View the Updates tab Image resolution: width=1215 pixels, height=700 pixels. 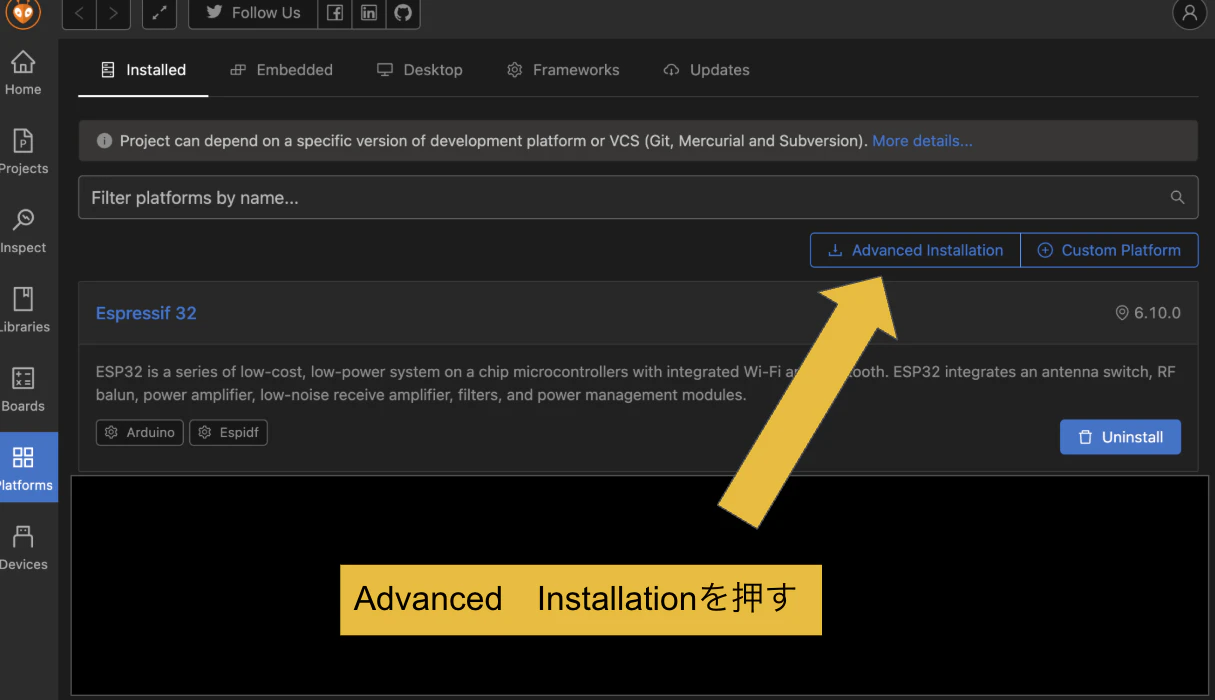pos(706,69)
